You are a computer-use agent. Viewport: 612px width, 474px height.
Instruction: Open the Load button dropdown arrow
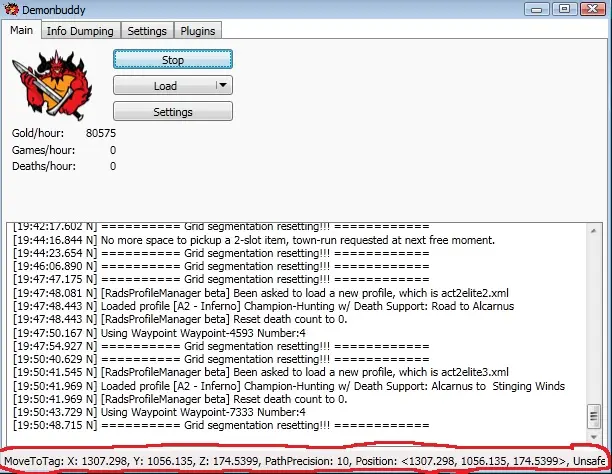point(223,86)
